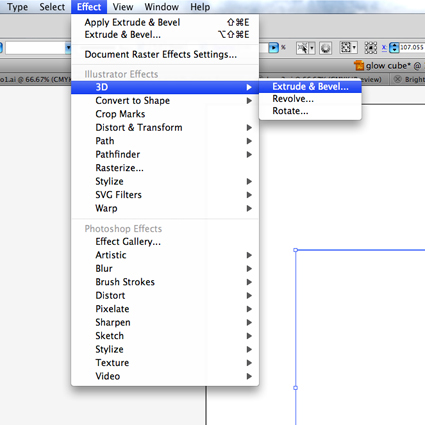Expand the SVG Filters submenu arrow

tap(249, 195)
